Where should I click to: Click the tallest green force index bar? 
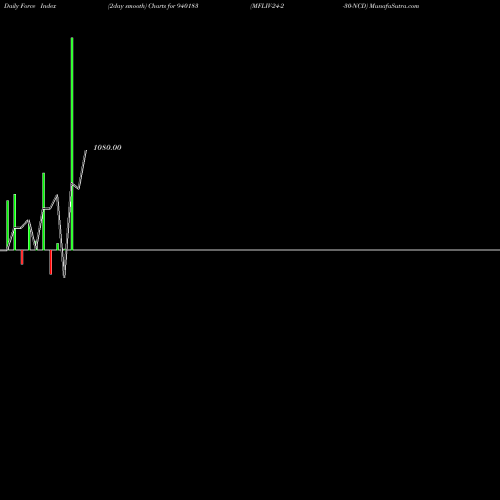coord(72,144)
